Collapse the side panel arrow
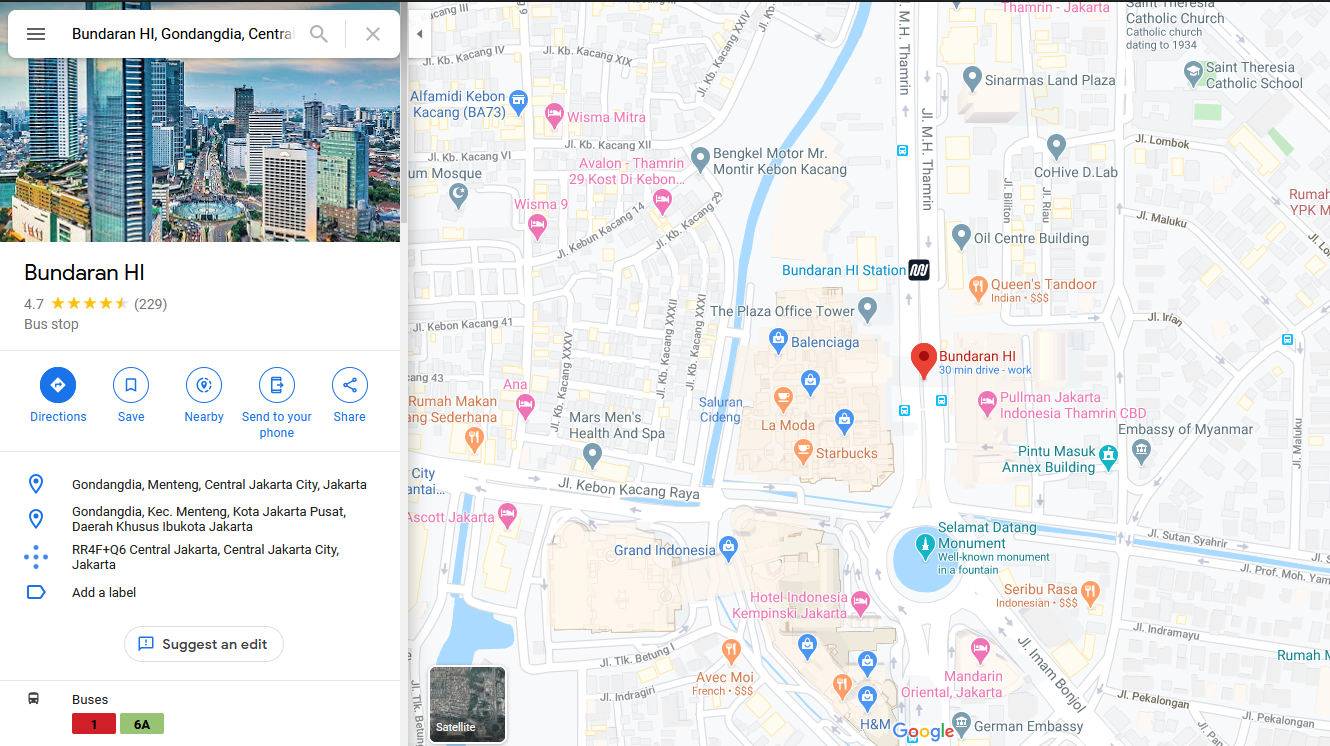This screenshot has width=1330, height=746. pos(420,34)
